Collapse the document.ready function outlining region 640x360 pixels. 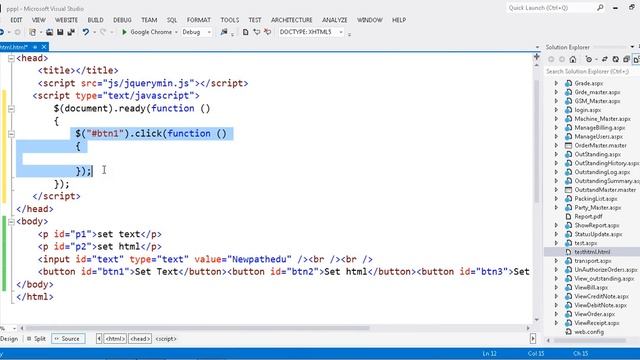[11, 109]
